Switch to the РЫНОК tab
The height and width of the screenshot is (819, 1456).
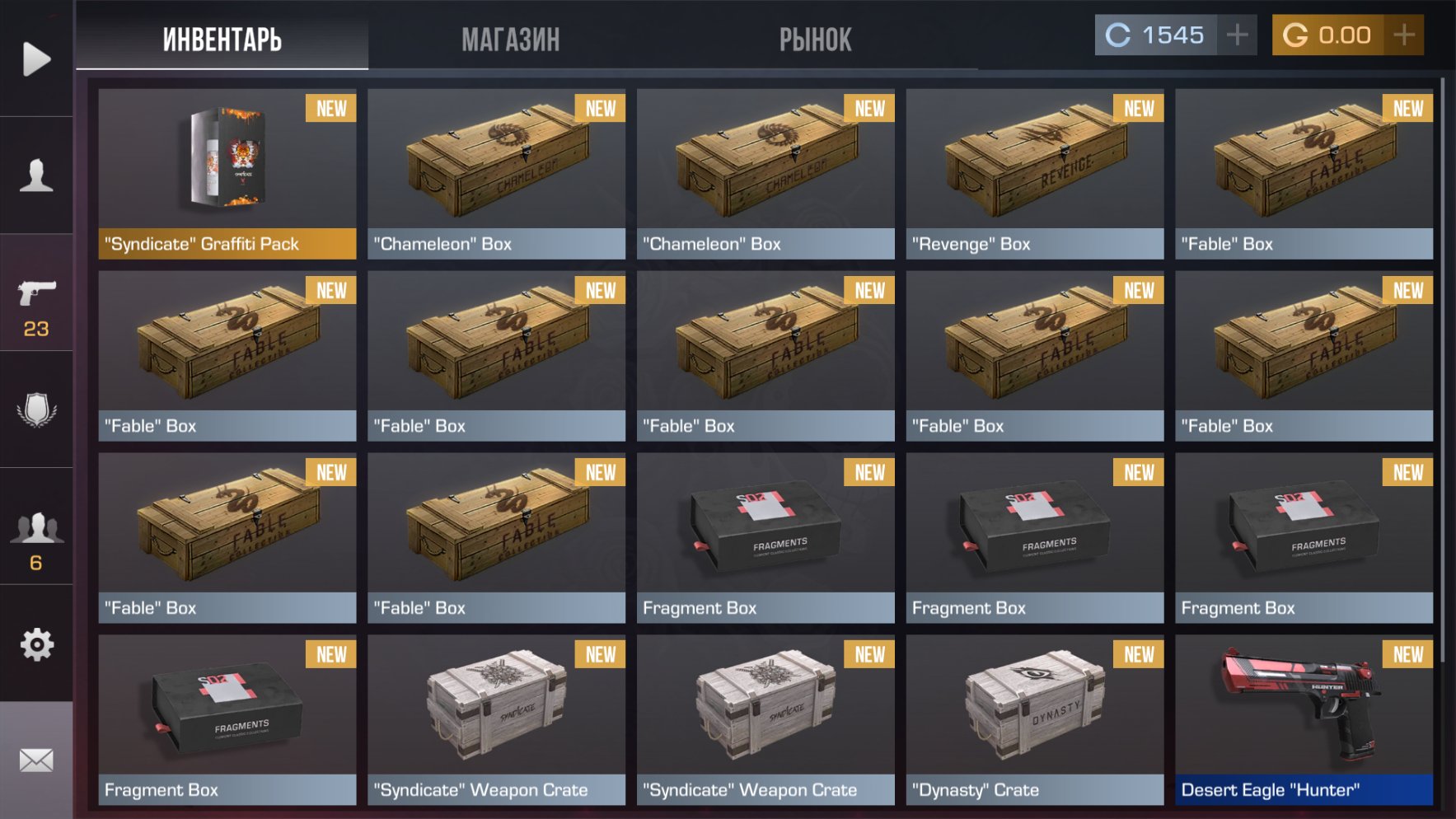point(816,39)
